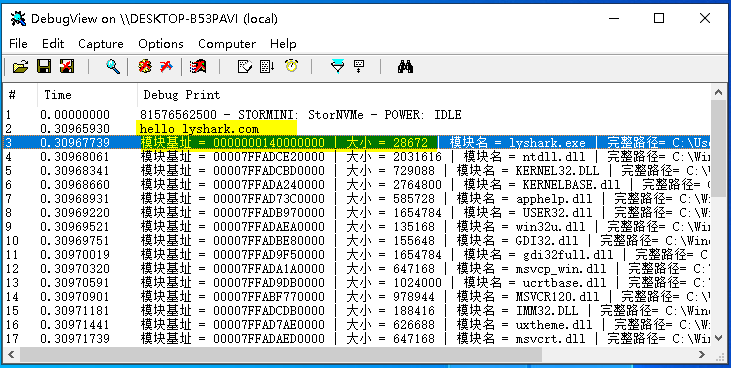Click the vertical scrollbar thumb
The image size is (731, 368).
(718, 147)
